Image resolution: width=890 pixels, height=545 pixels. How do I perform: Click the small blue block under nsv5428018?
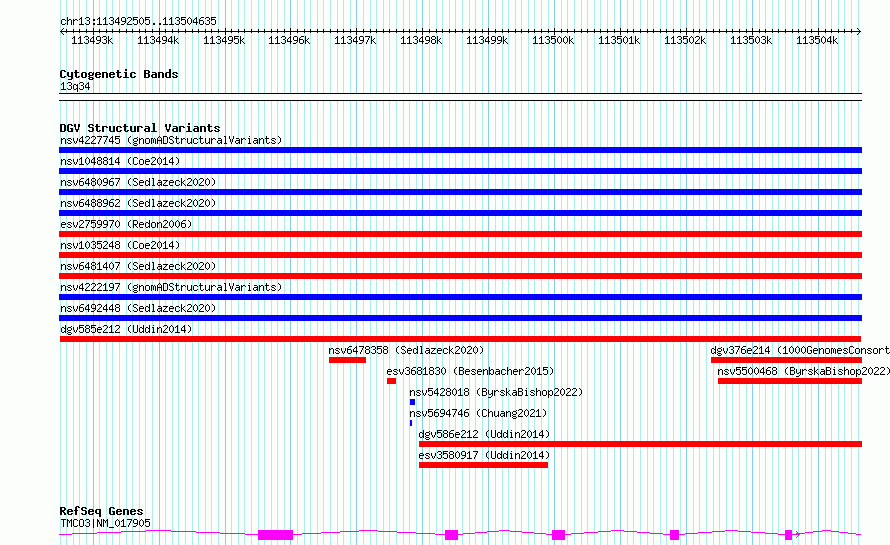413,402
